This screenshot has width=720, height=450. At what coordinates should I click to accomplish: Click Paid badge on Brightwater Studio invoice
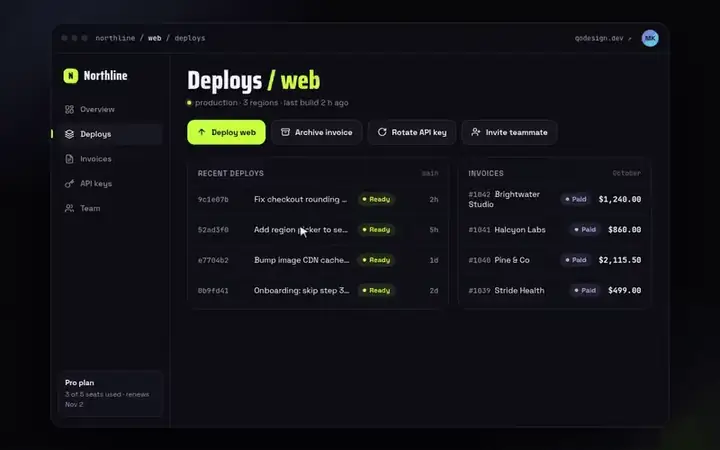pyautogui.click(x=576, y=199)
